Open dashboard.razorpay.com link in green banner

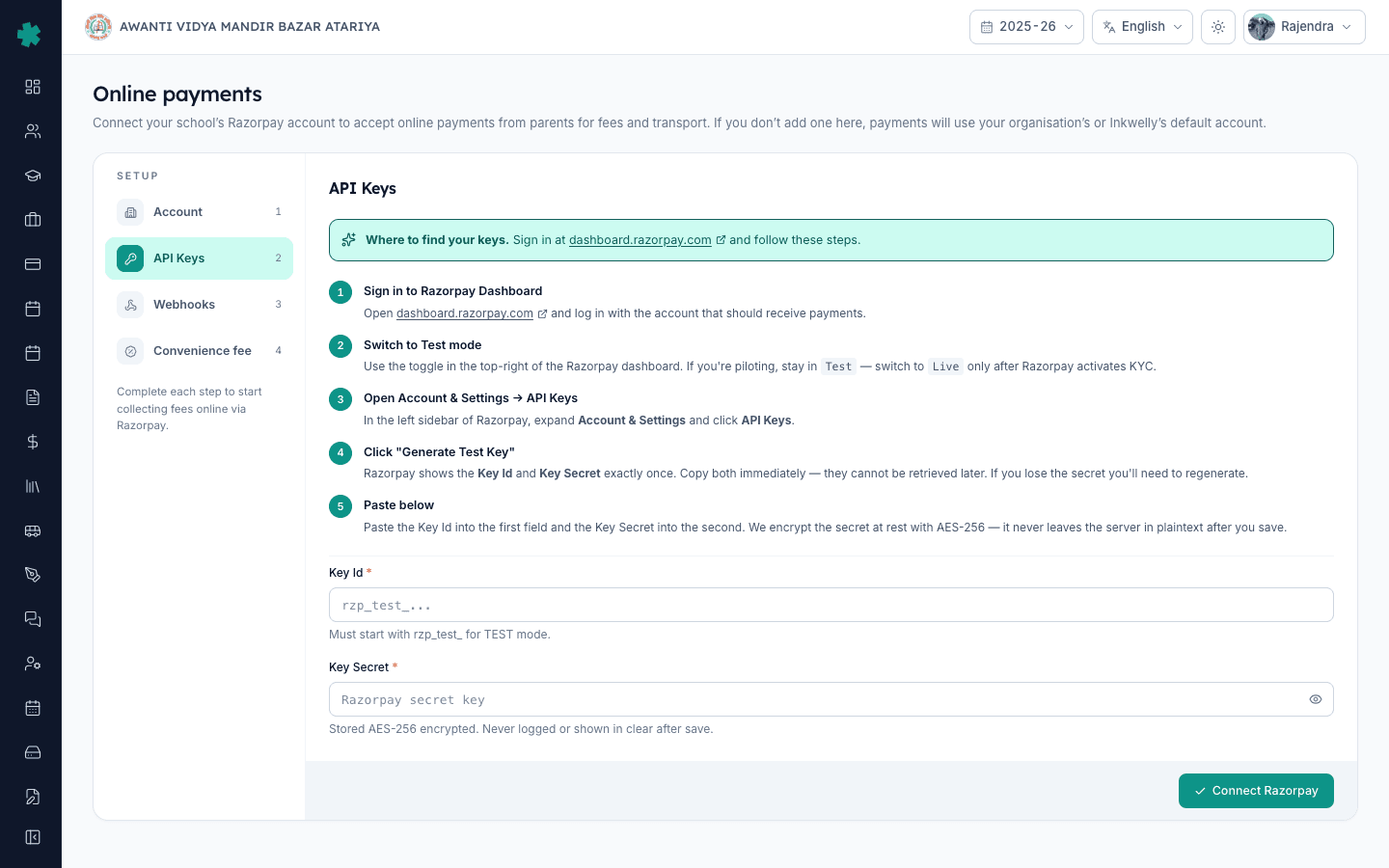(640, 240)
